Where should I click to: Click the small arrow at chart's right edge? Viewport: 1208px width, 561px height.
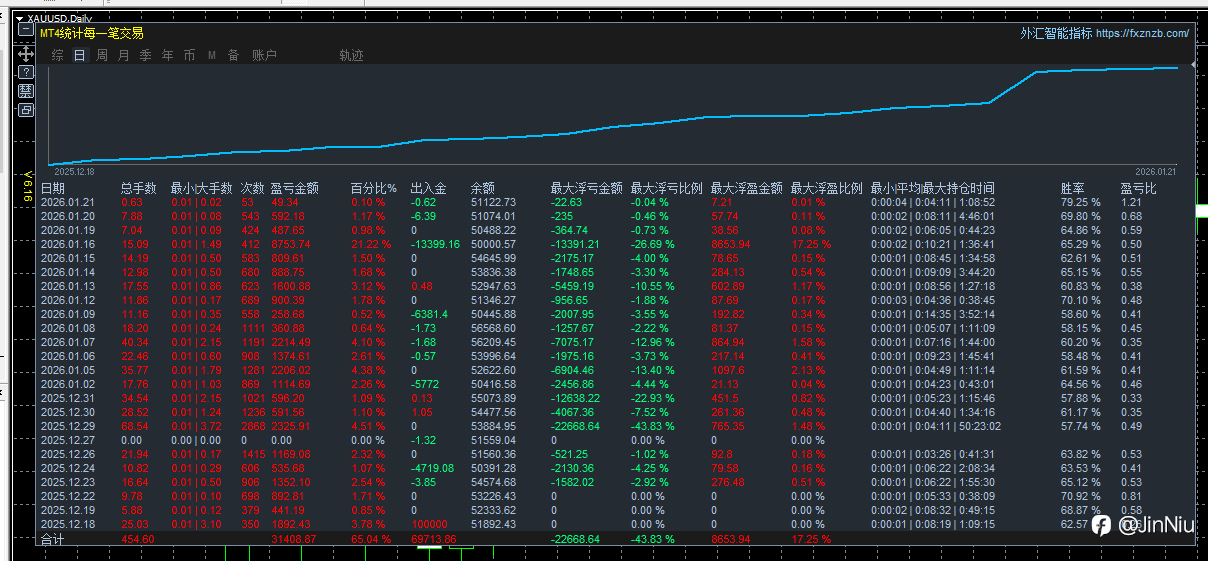1194,65
